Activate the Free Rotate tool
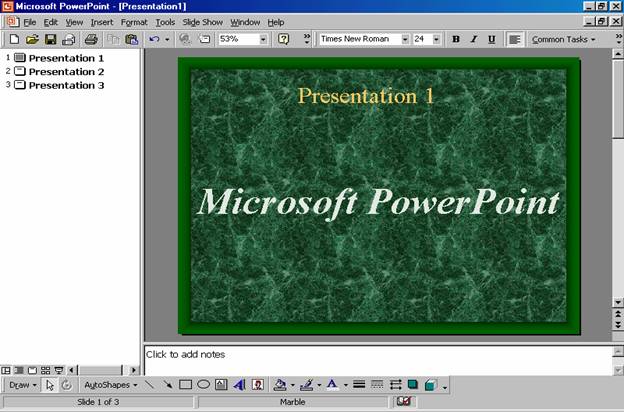 point(66,385)
